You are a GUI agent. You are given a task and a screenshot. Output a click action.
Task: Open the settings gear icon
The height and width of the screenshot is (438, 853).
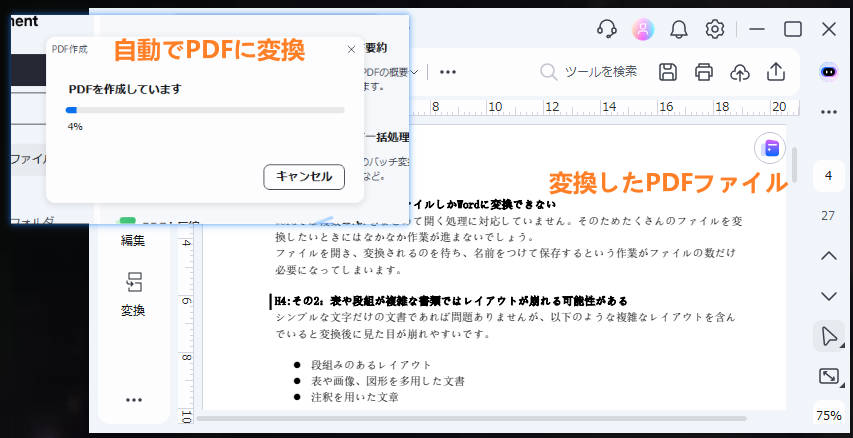[x=715, y=29]
